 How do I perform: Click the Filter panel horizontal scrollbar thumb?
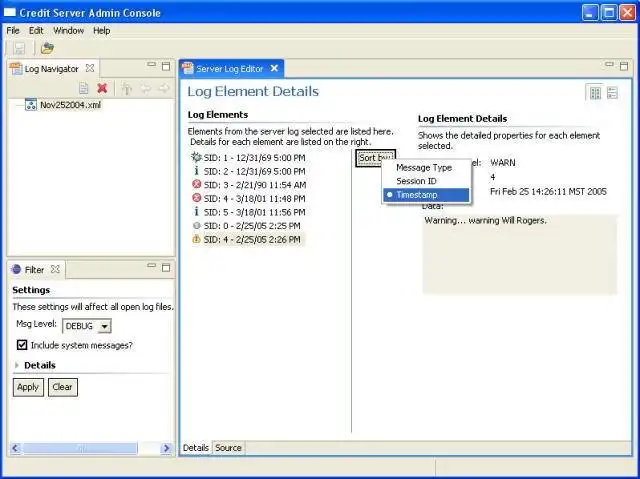[x=80, y=448]
